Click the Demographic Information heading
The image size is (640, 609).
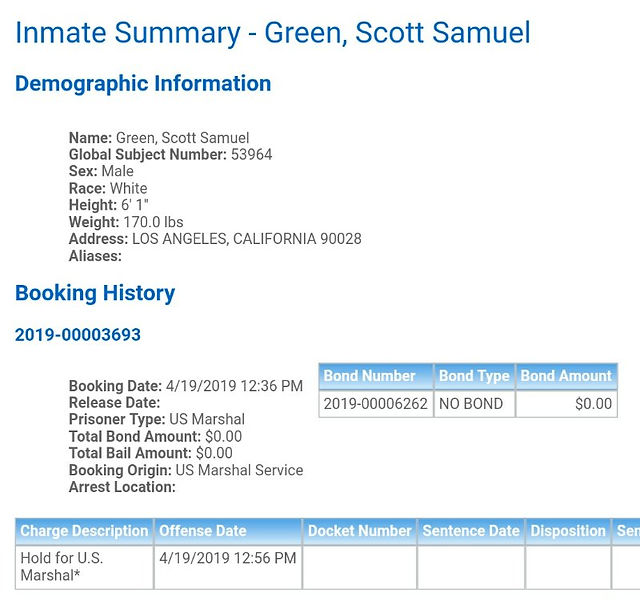tap(143, 84)
